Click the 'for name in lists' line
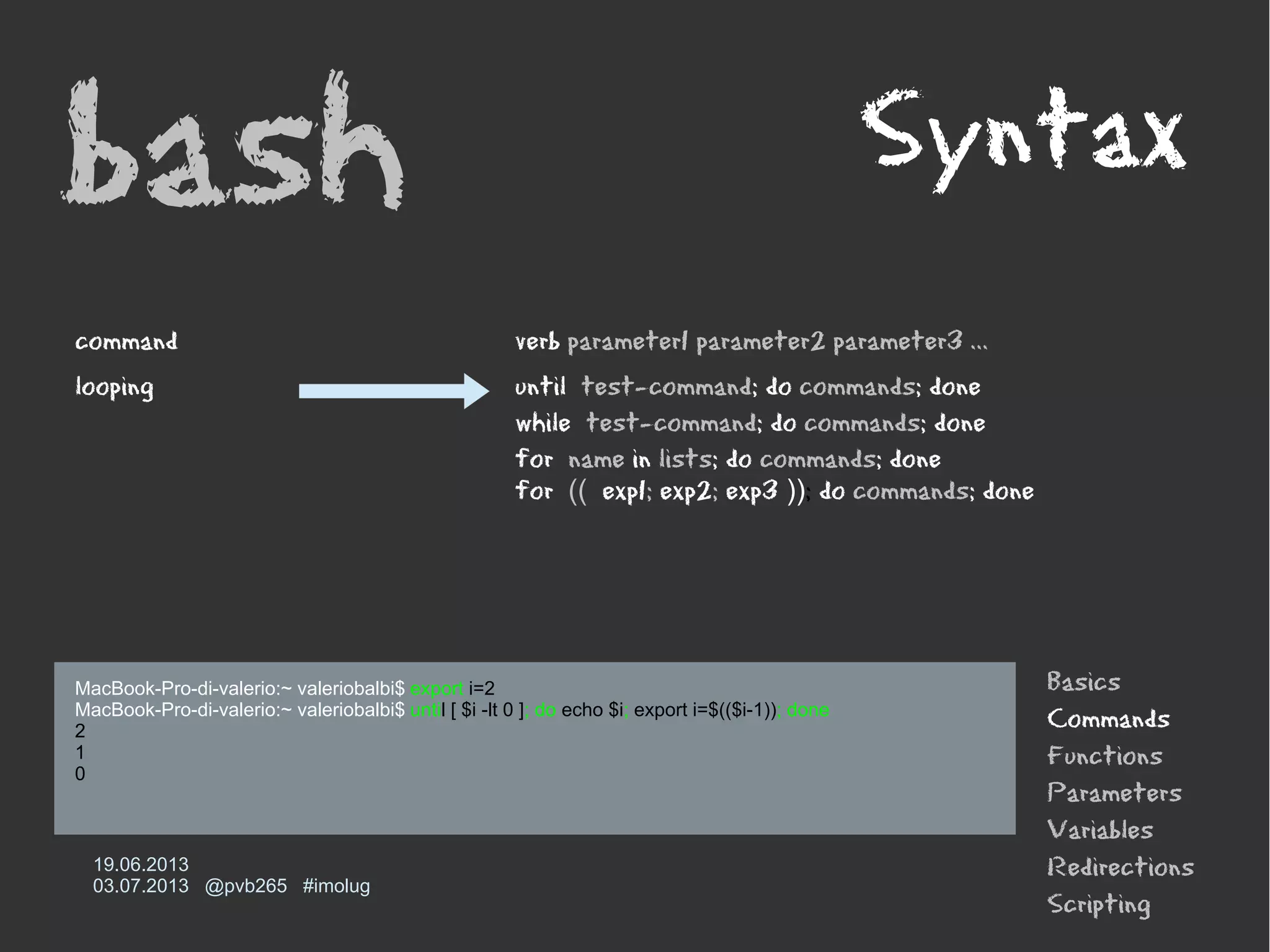This screenshot has height=952, width=1270. 728,459
